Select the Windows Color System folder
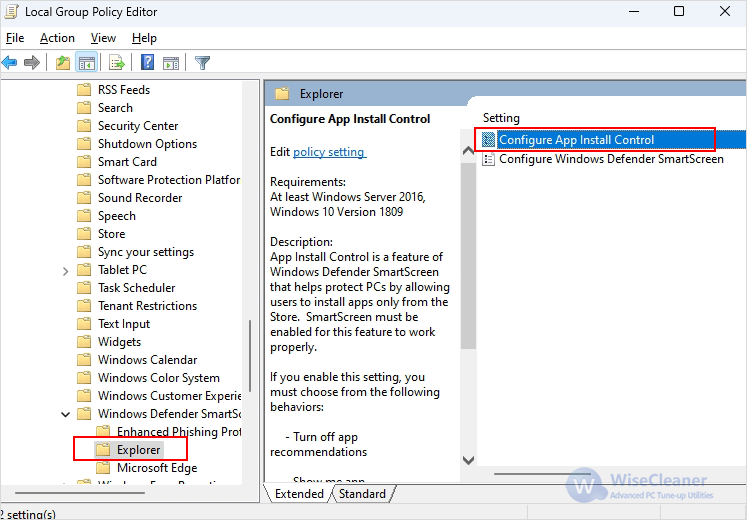Screen dimensions: 747x520 159,378
